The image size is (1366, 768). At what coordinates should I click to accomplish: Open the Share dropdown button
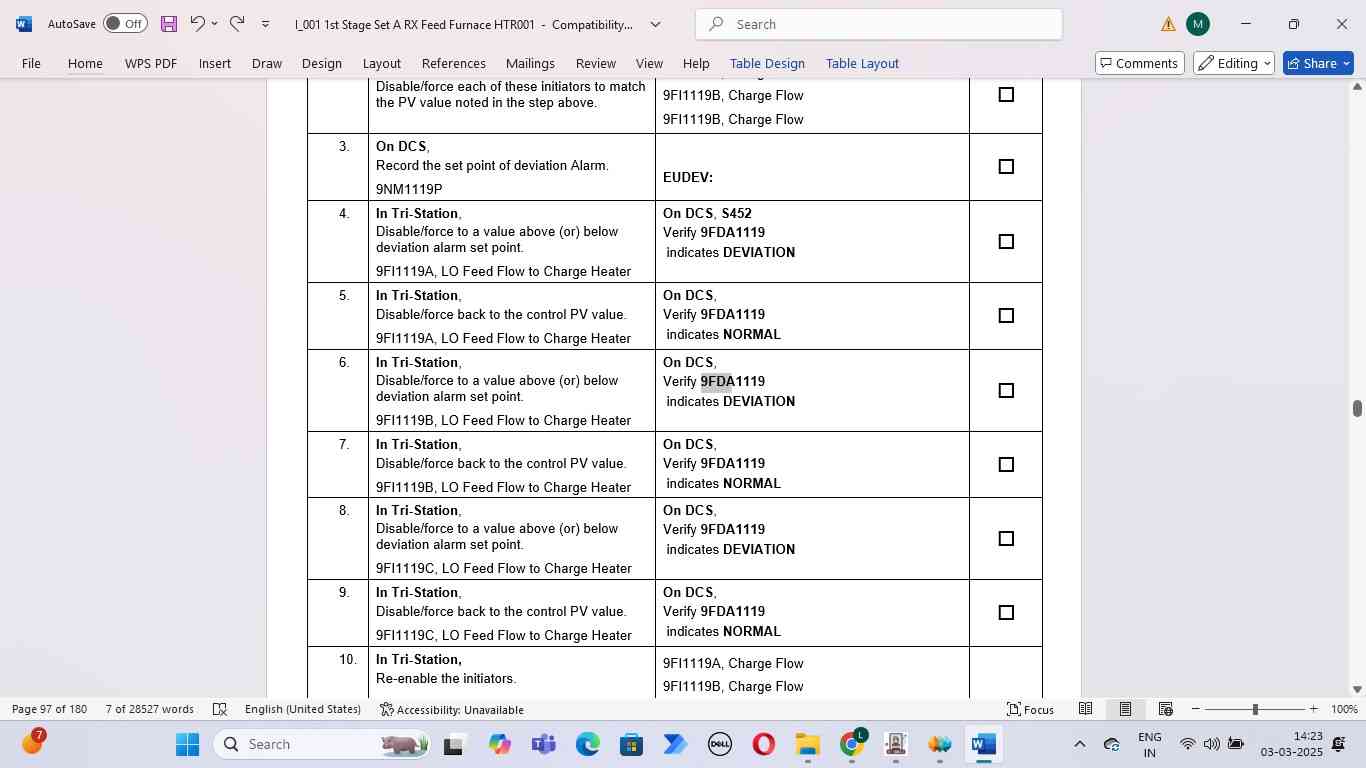[1318, 63]
